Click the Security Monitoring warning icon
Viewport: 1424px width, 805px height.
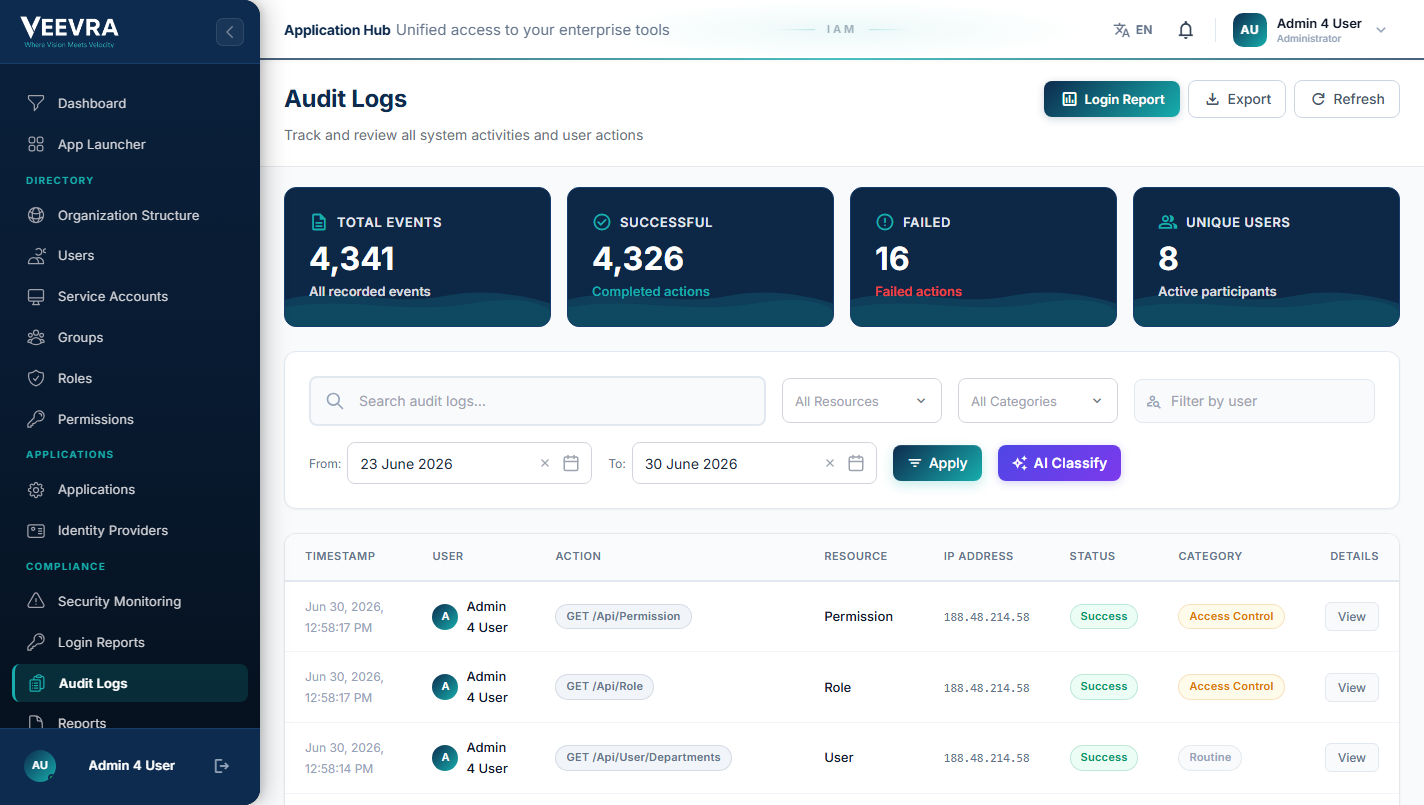(36, 601)
